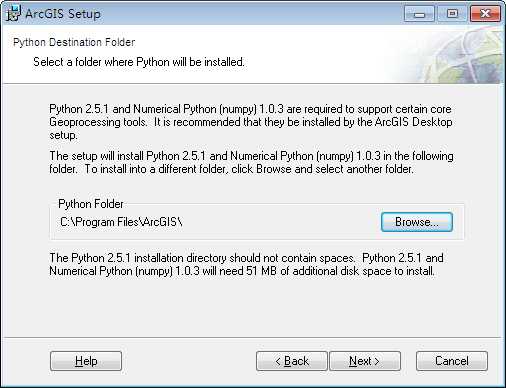Go back with the < Back button
The image size is (506, 388).
[x=292, y=361]
